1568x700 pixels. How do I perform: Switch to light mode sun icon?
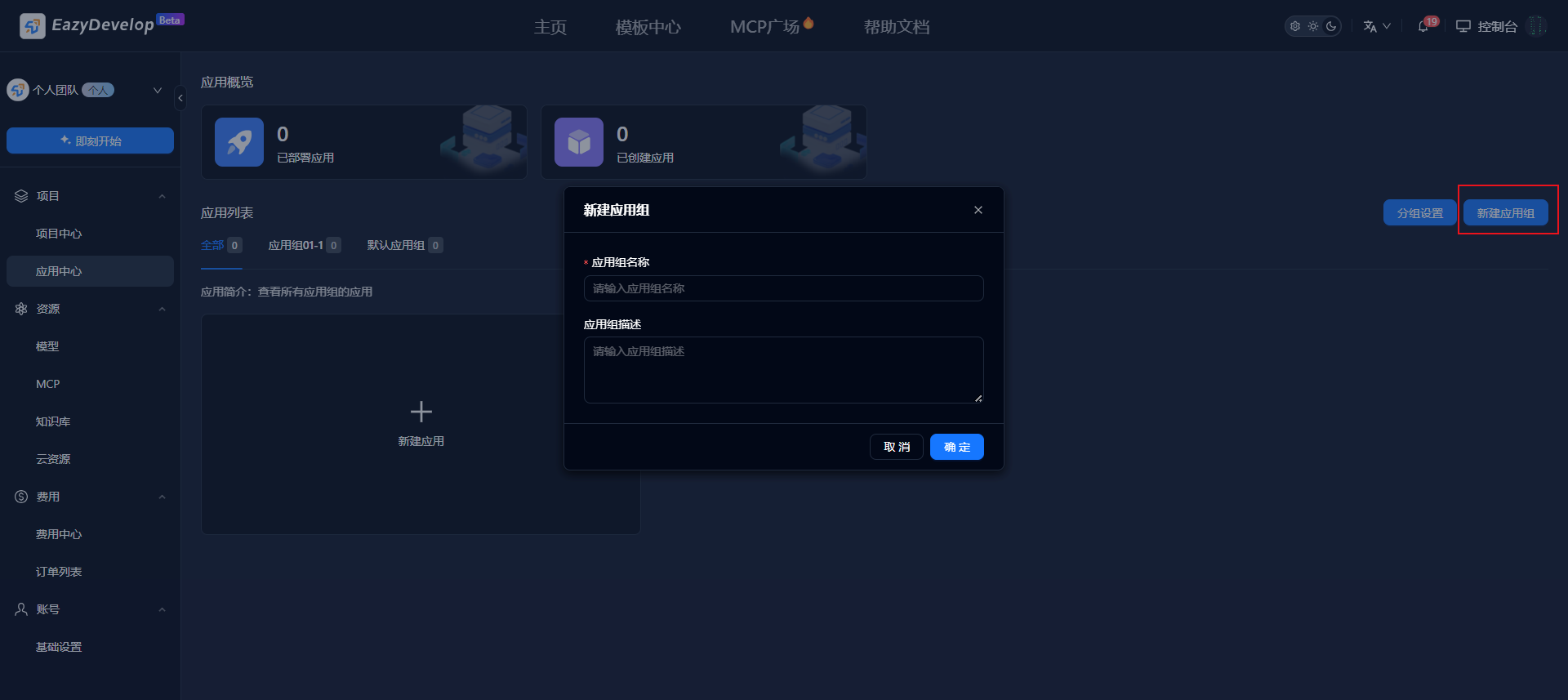[1313, 26]
